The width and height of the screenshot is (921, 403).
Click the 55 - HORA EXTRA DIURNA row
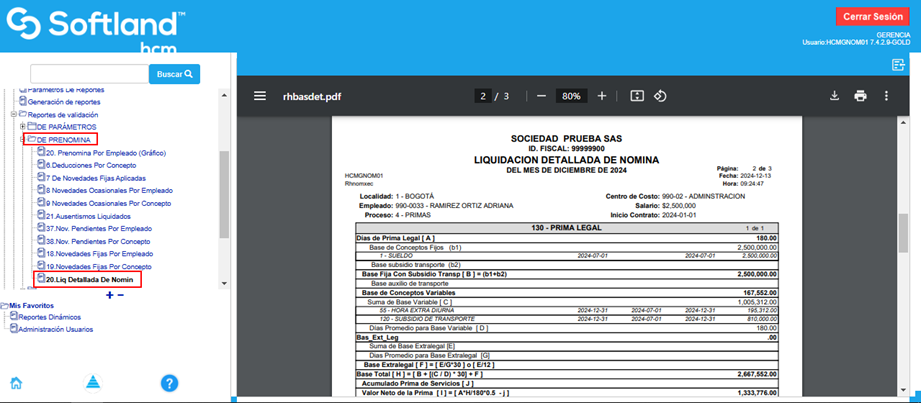566,310
